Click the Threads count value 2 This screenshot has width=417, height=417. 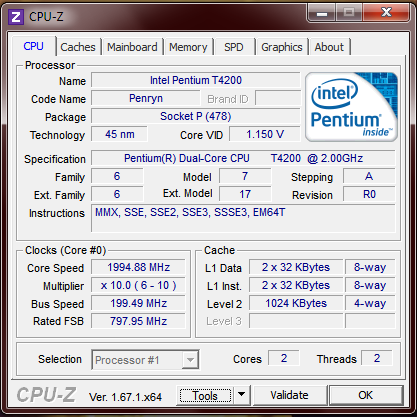coord(377,358)
